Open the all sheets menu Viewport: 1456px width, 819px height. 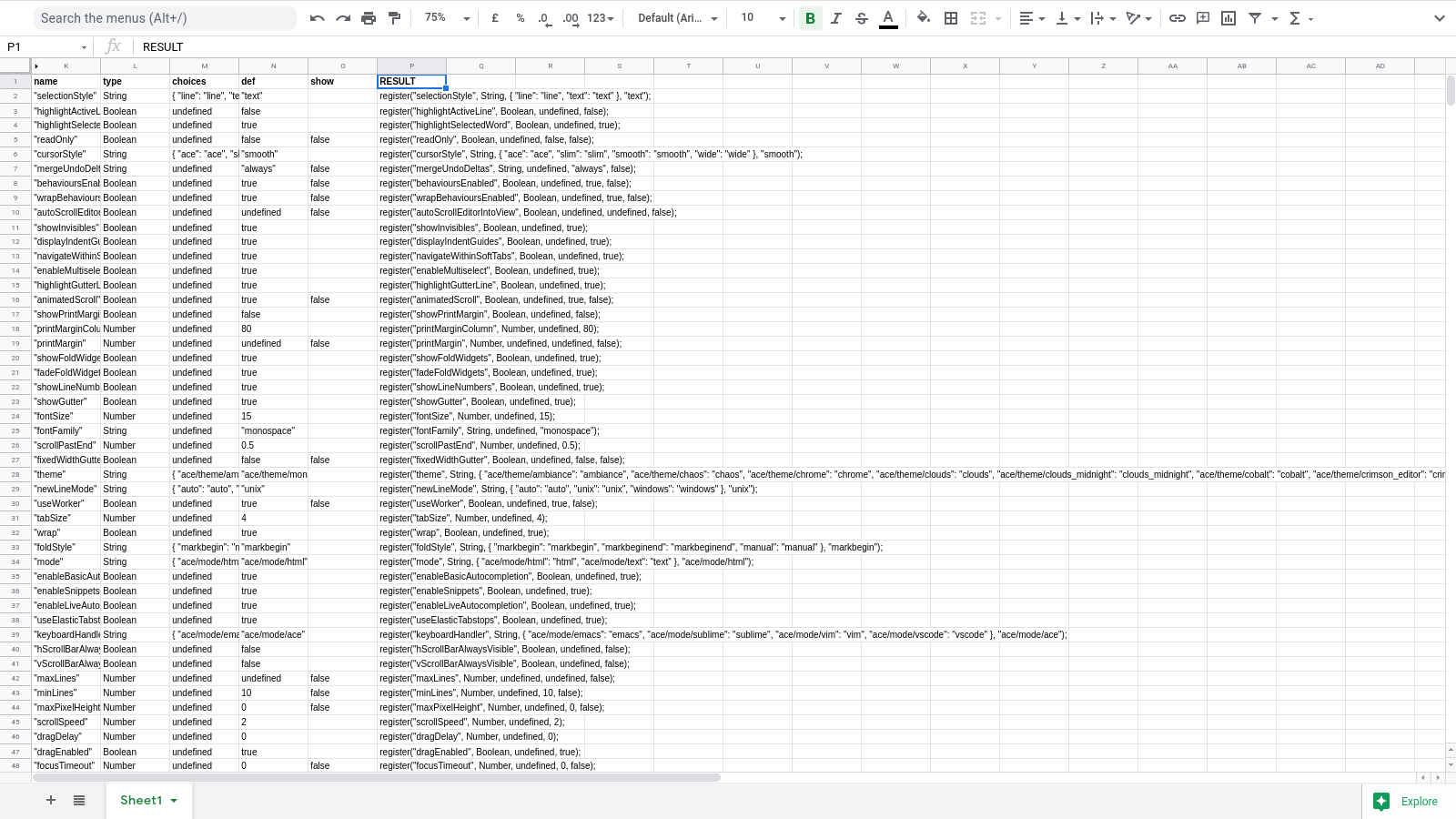(78, 800)
